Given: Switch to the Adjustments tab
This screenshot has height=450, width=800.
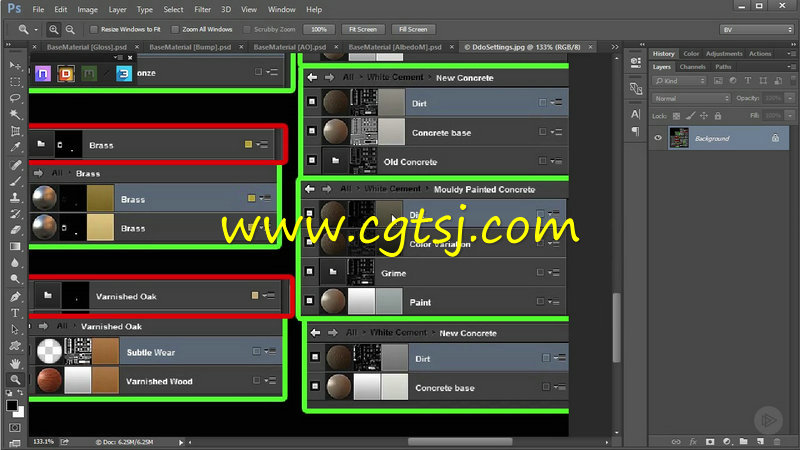Looking at the screenshot, I should (724, 54).
